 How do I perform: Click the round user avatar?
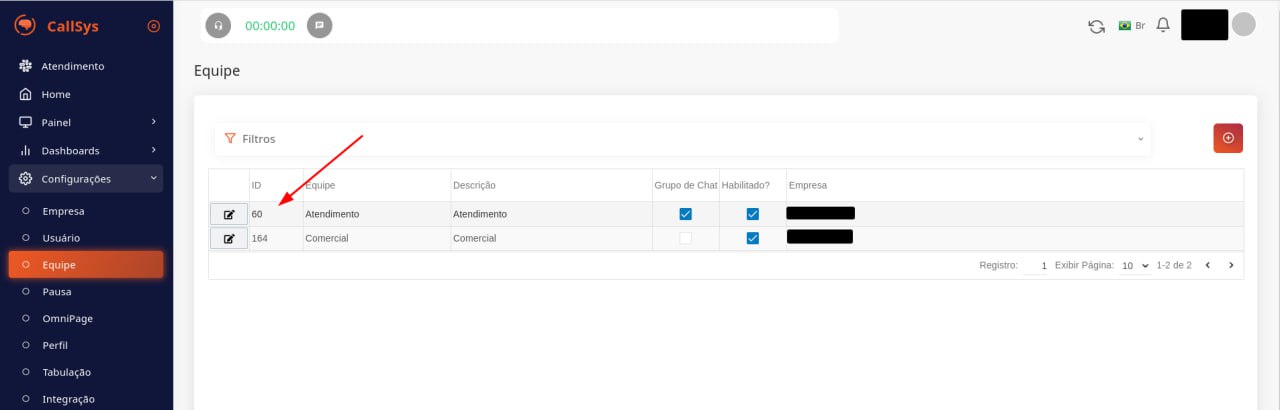tap(1243, 25)
